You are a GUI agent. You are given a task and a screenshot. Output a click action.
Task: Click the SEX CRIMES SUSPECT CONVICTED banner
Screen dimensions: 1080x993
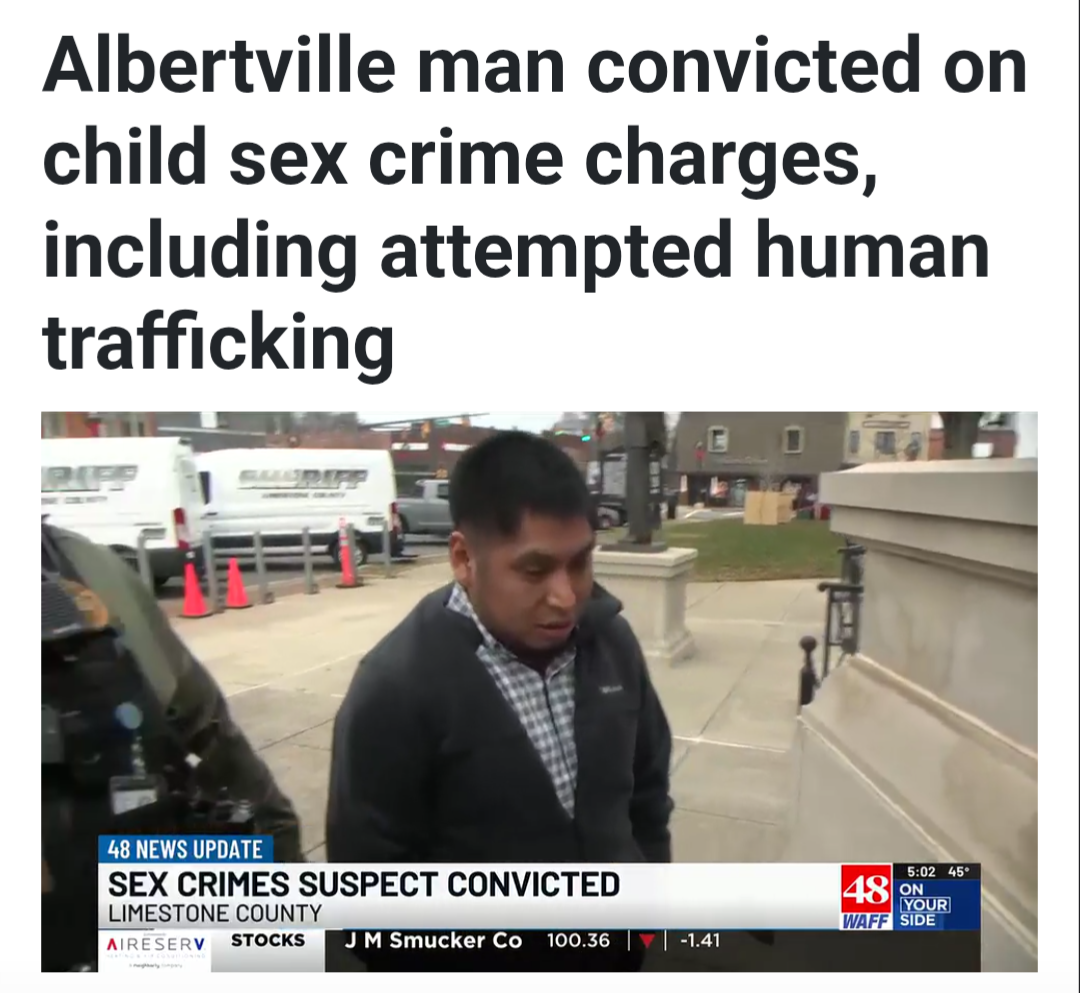[x=364, y=884]
